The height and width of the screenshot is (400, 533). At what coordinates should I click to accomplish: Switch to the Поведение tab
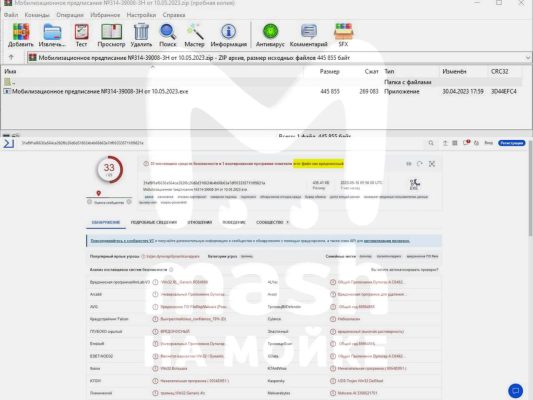coord(234,222)
